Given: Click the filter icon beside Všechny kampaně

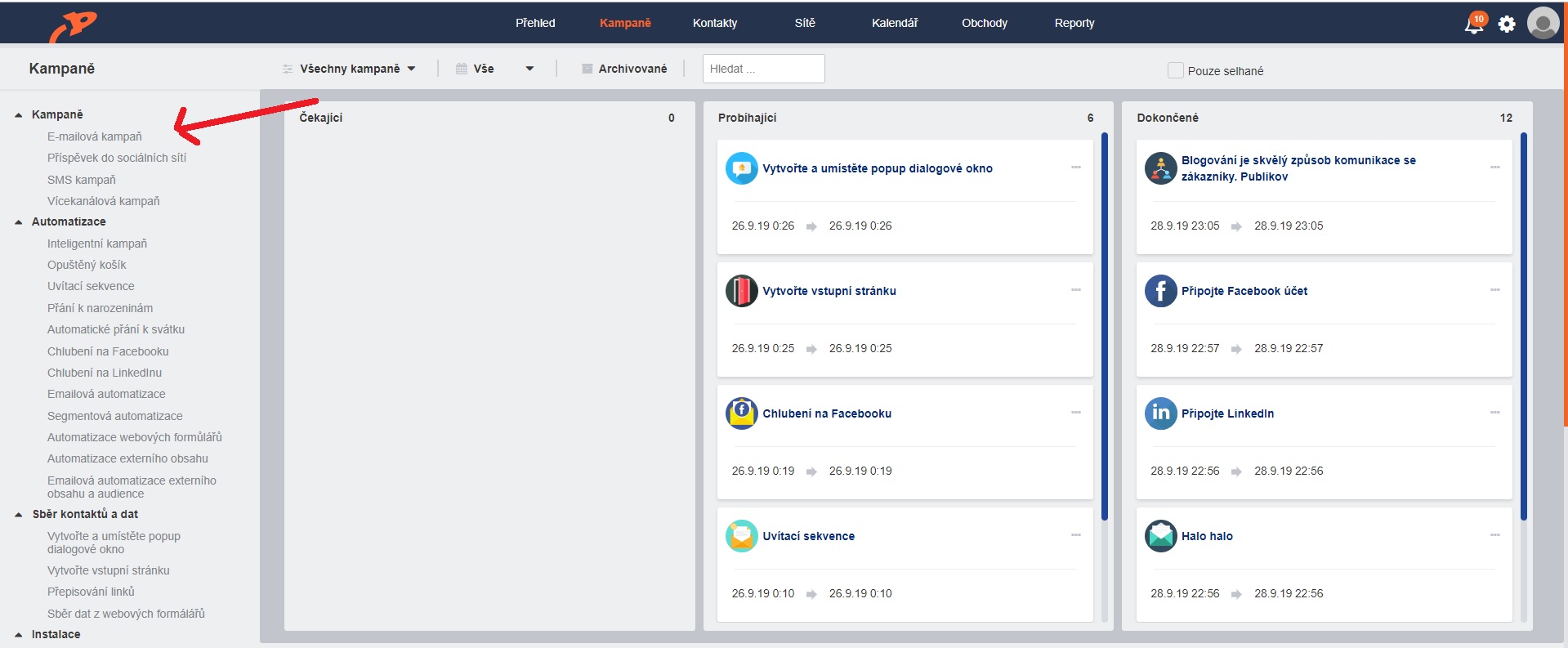Looking at the screenshot, I should 288,69.
